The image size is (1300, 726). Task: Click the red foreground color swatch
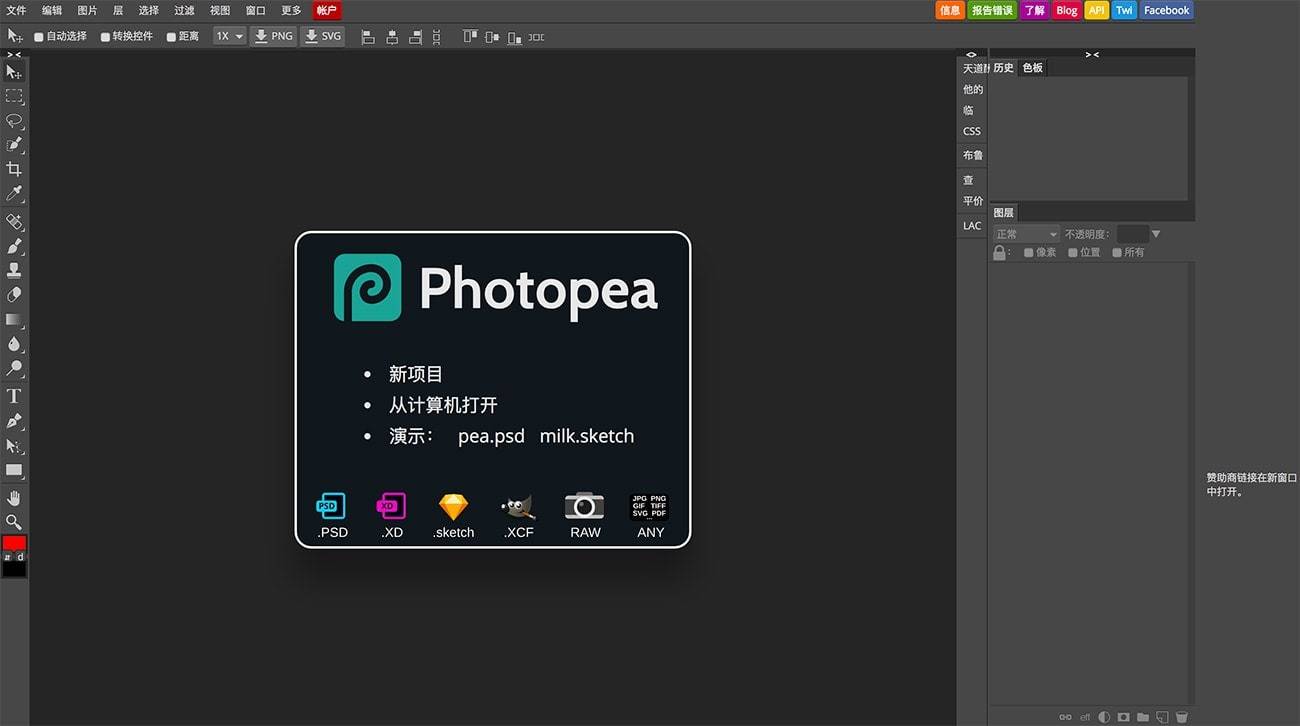[14, 543]
